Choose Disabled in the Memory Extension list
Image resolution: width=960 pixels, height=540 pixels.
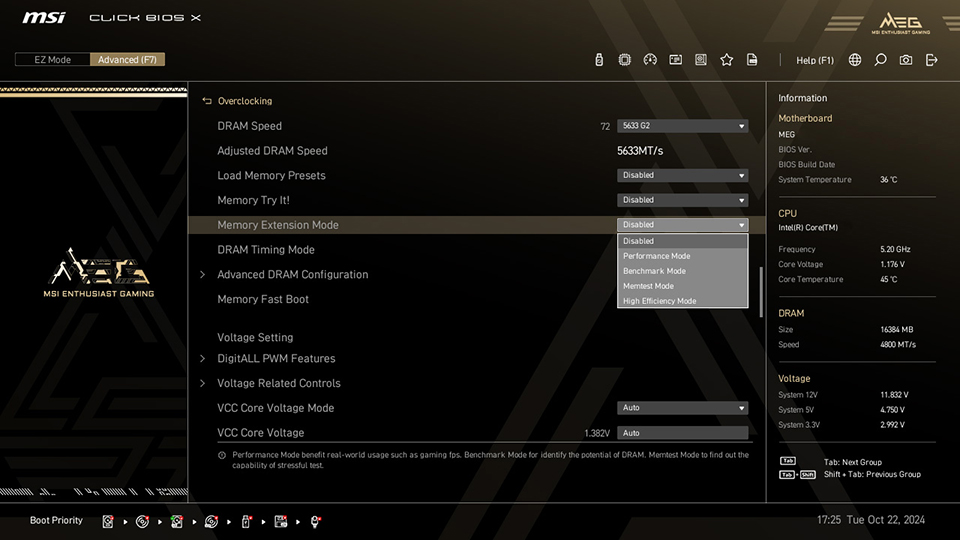click(x=683, y=241)
